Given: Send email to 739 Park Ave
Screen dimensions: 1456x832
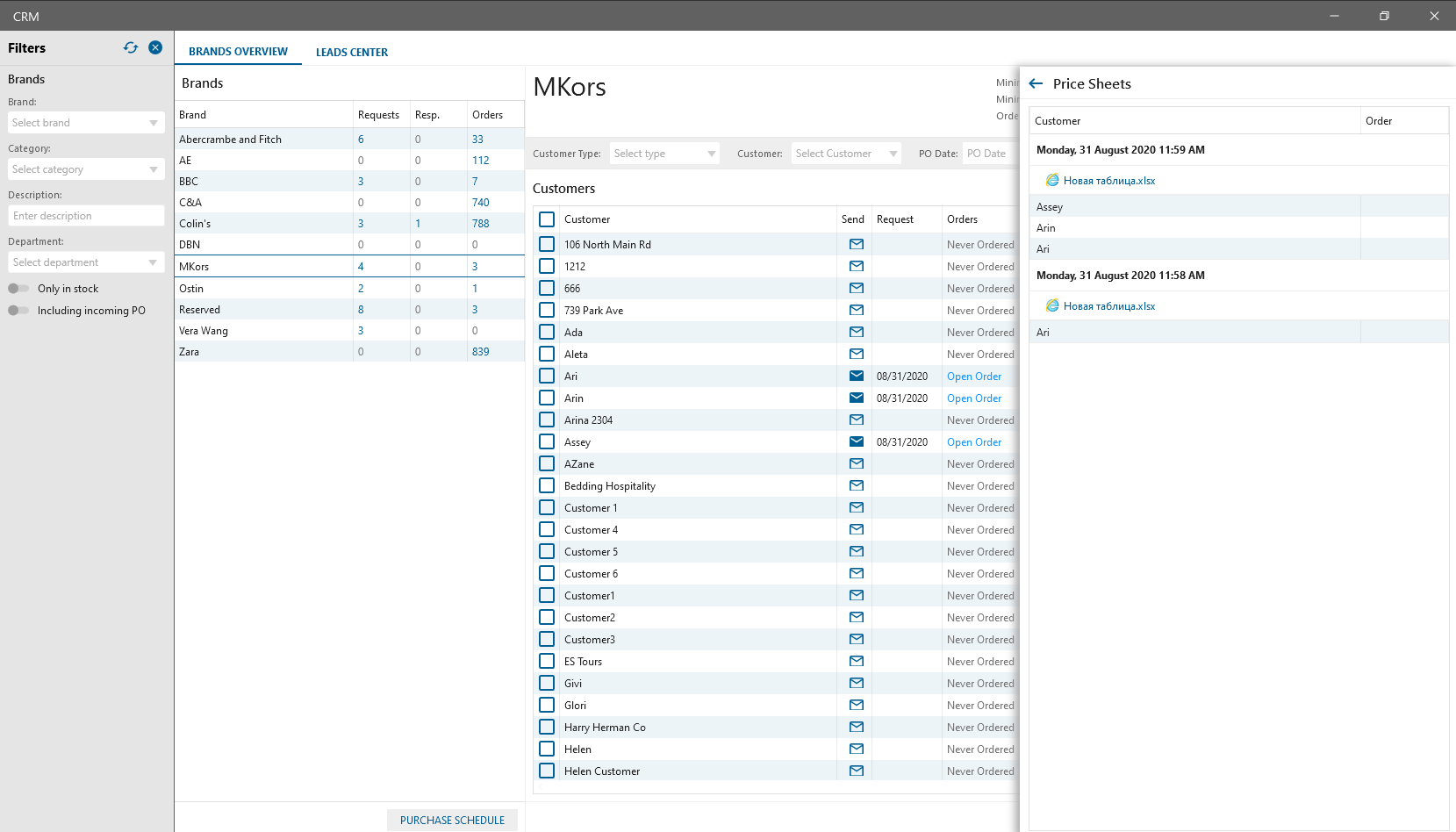Looking at the screenshot, I should pyautogui.click(x=857, y=310).
